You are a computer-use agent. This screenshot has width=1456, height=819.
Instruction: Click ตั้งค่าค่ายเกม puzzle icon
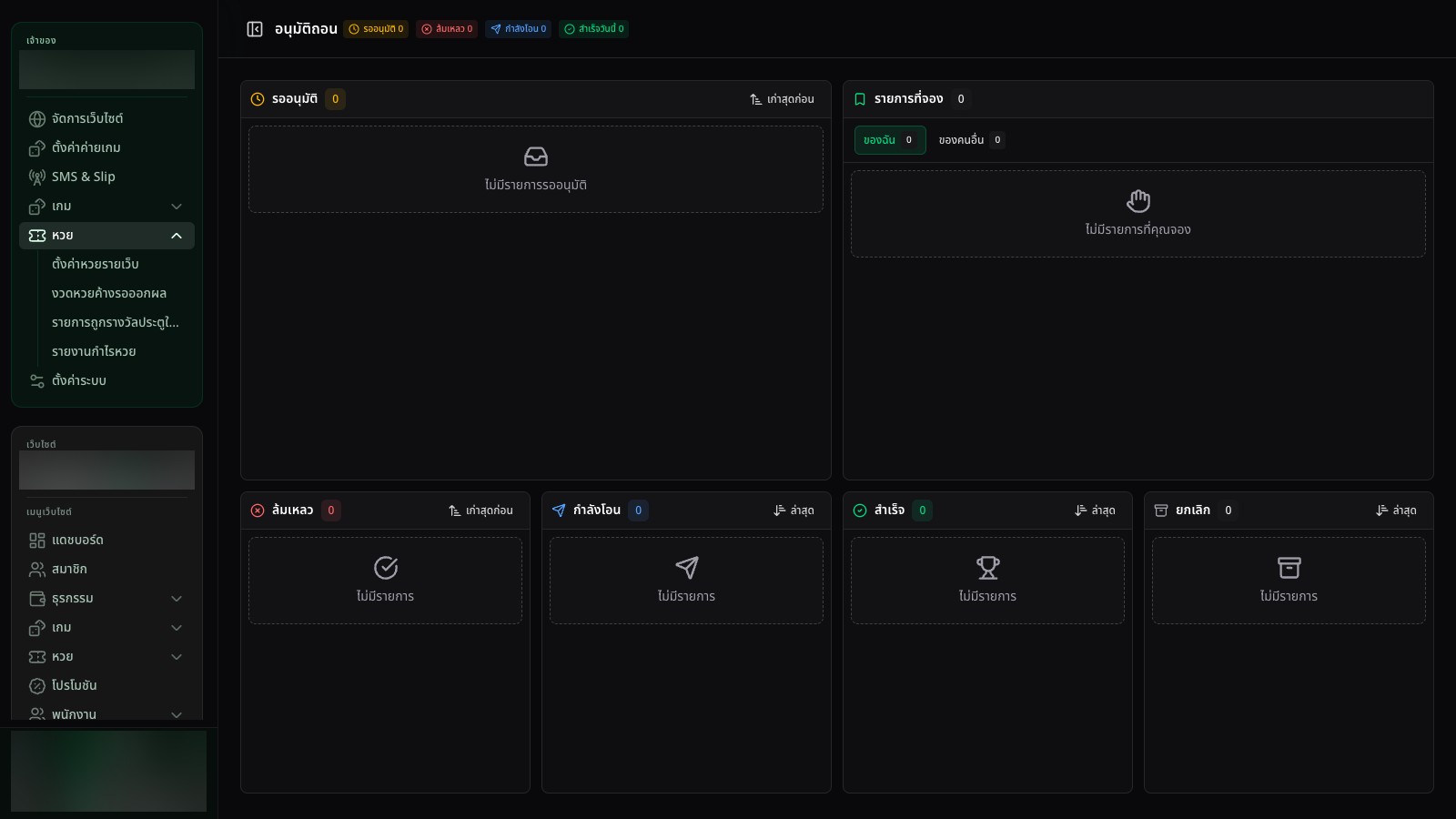pos(37,147)
